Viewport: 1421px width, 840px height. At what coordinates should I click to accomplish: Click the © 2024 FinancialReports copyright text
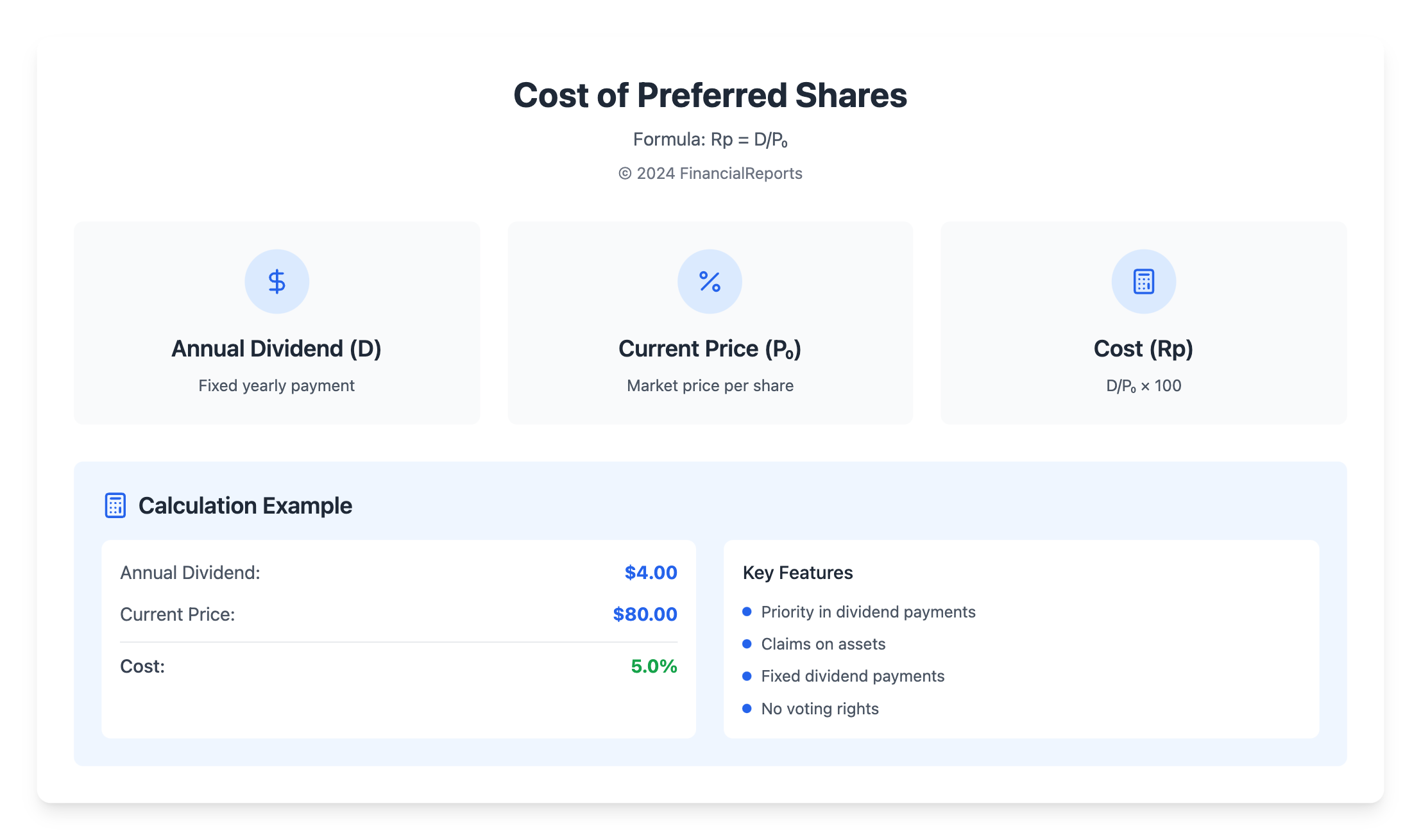point(710,174)
